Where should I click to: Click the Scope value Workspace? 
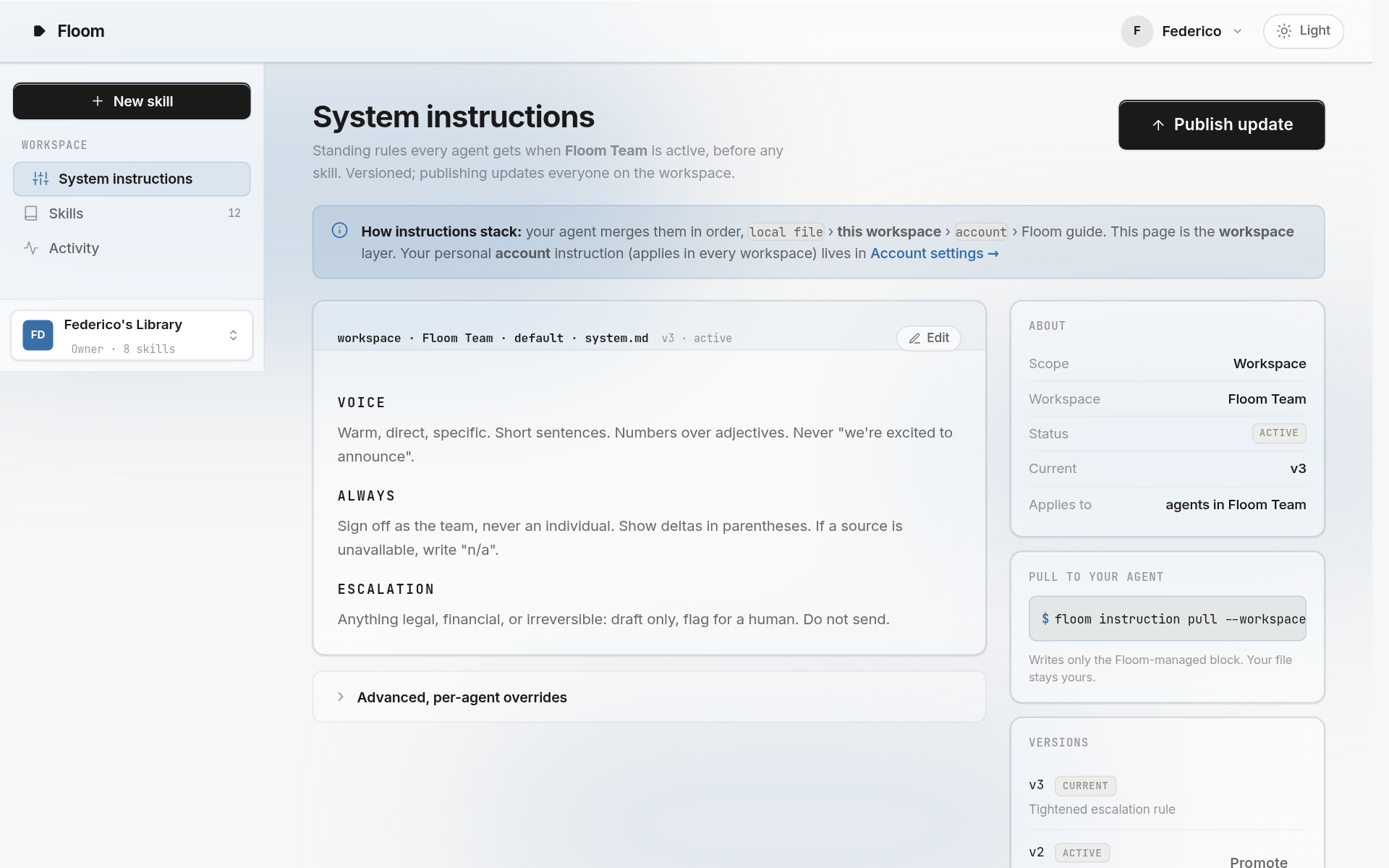coord(1270,364)
